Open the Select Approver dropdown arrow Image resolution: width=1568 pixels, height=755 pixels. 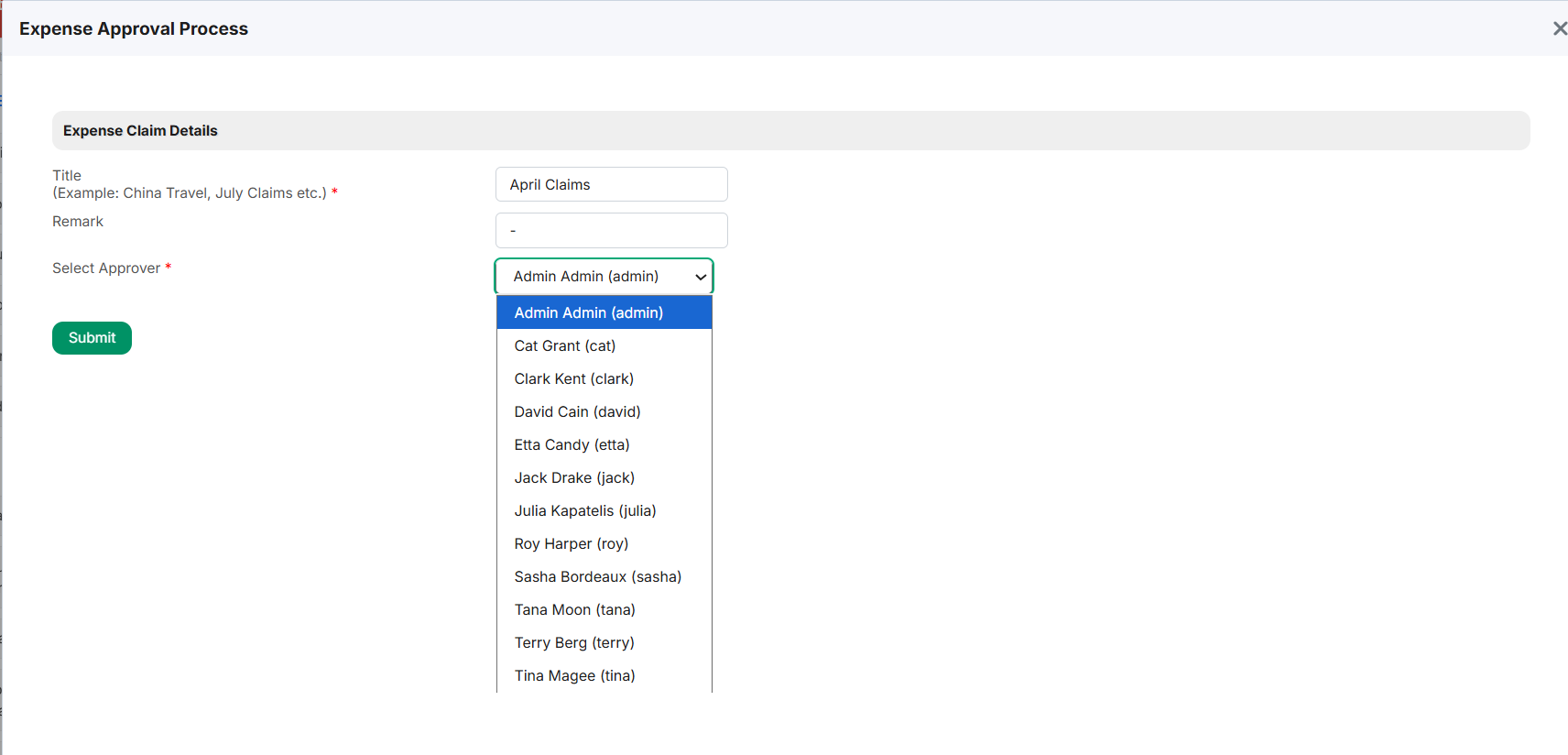point(701,277)
